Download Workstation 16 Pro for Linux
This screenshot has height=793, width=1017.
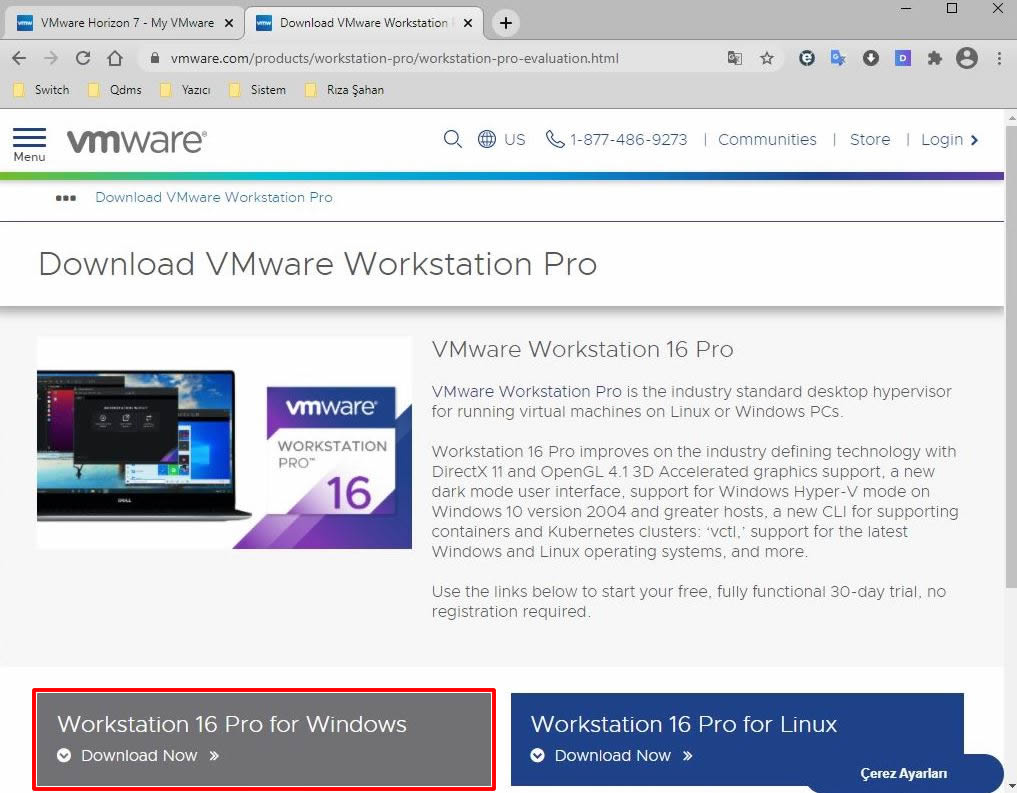click(737, 739)
